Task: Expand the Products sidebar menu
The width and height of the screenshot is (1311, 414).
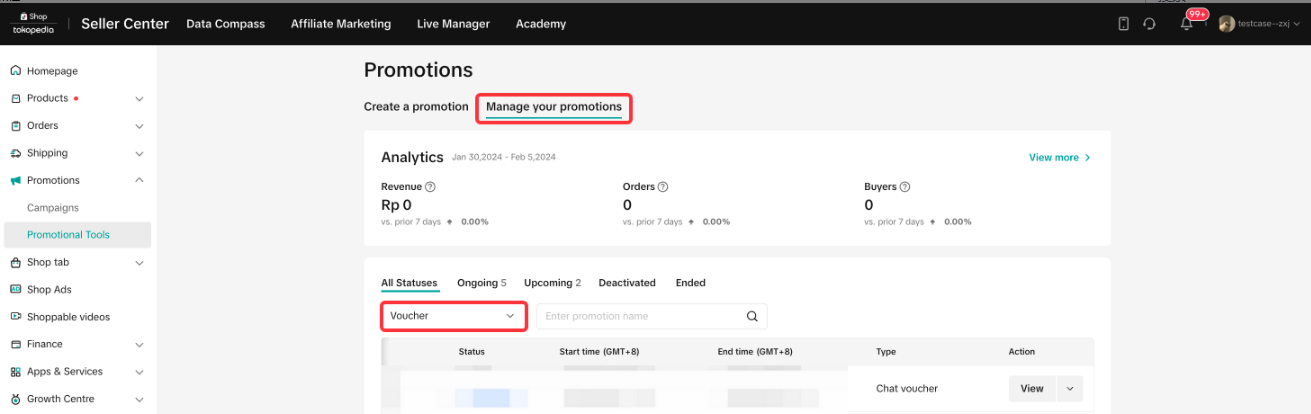Action: pos(139,99)
